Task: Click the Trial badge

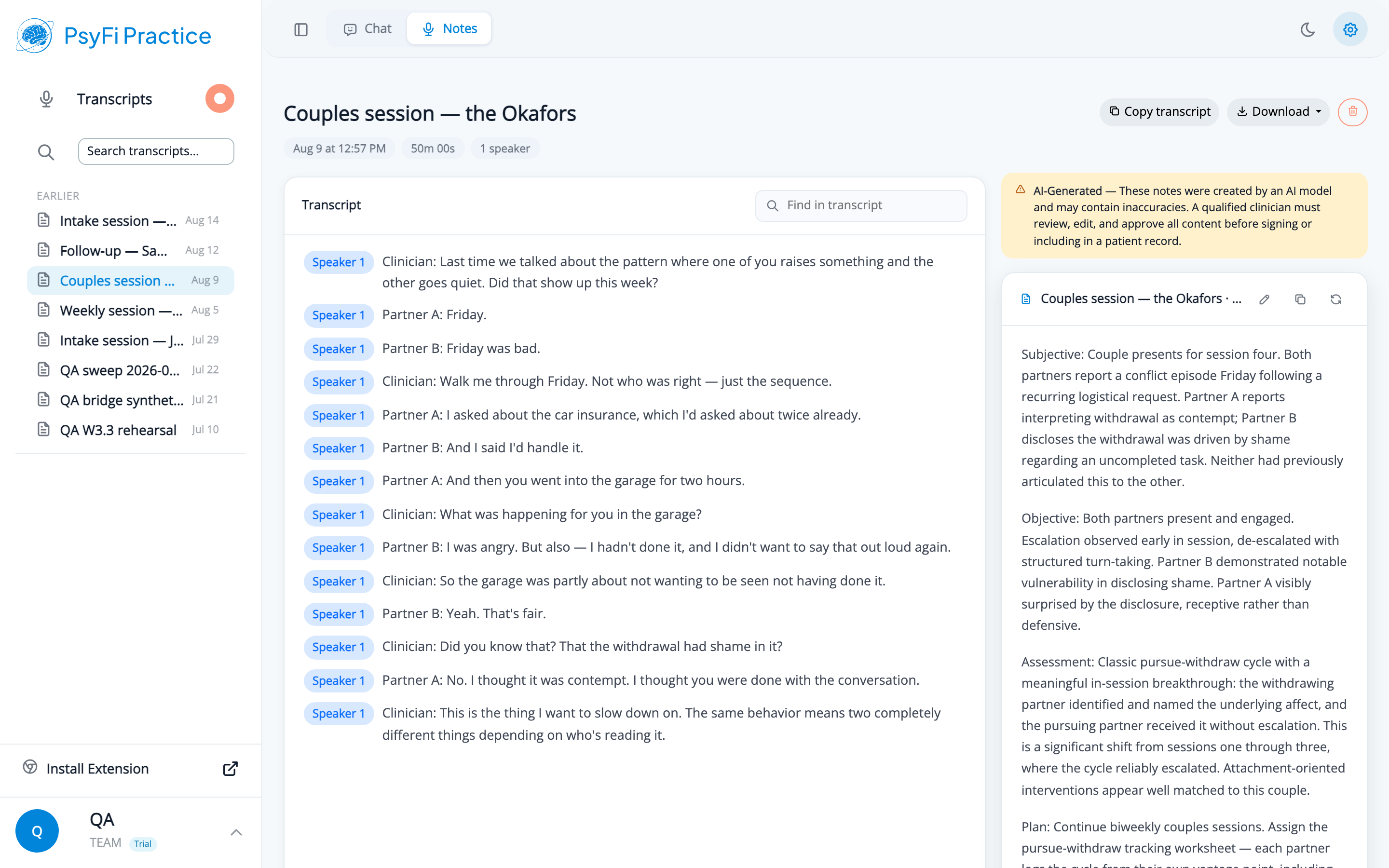Action: coord(143,843)
